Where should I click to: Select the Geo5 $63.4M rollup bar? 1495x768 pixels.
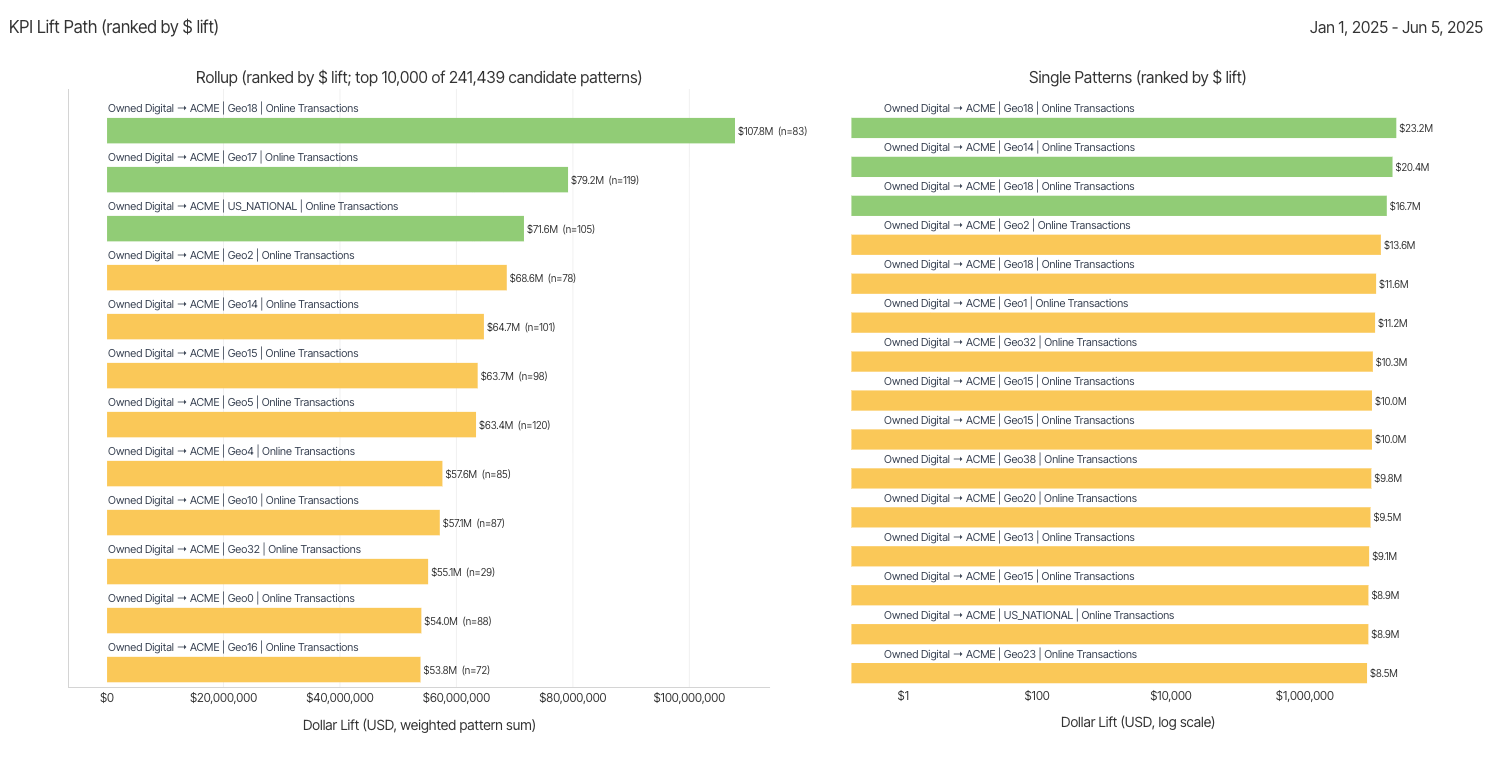point(291,425)
